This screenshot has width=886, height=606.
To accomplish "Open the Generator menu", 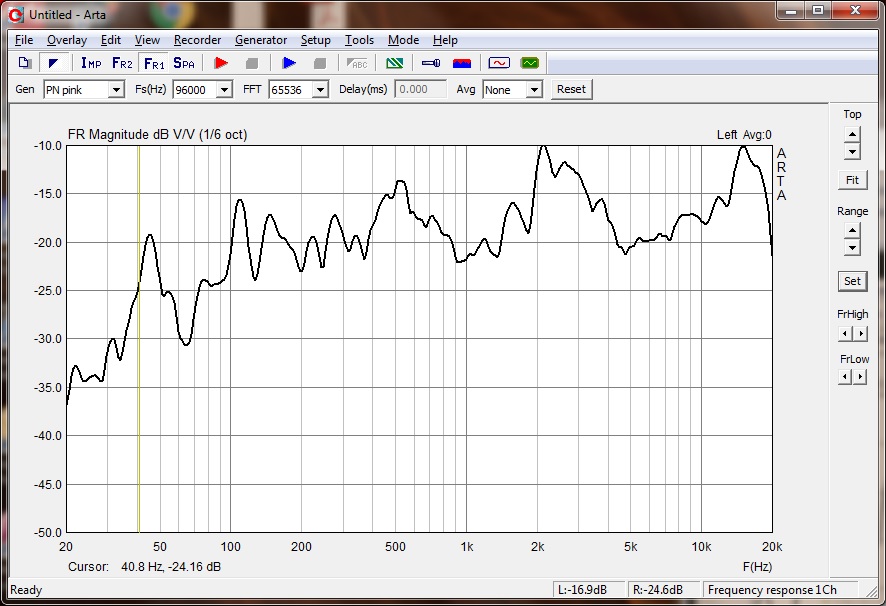I will click(260, 40).
